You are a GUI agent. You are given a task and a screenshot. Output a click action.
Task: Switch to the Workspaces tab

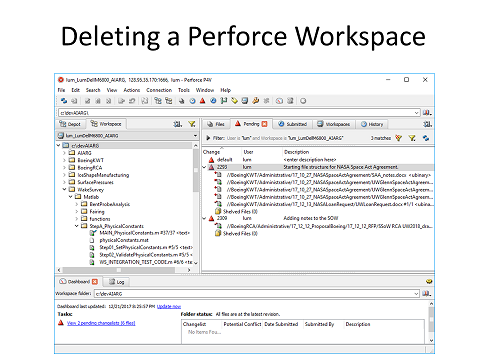(334, 124)
